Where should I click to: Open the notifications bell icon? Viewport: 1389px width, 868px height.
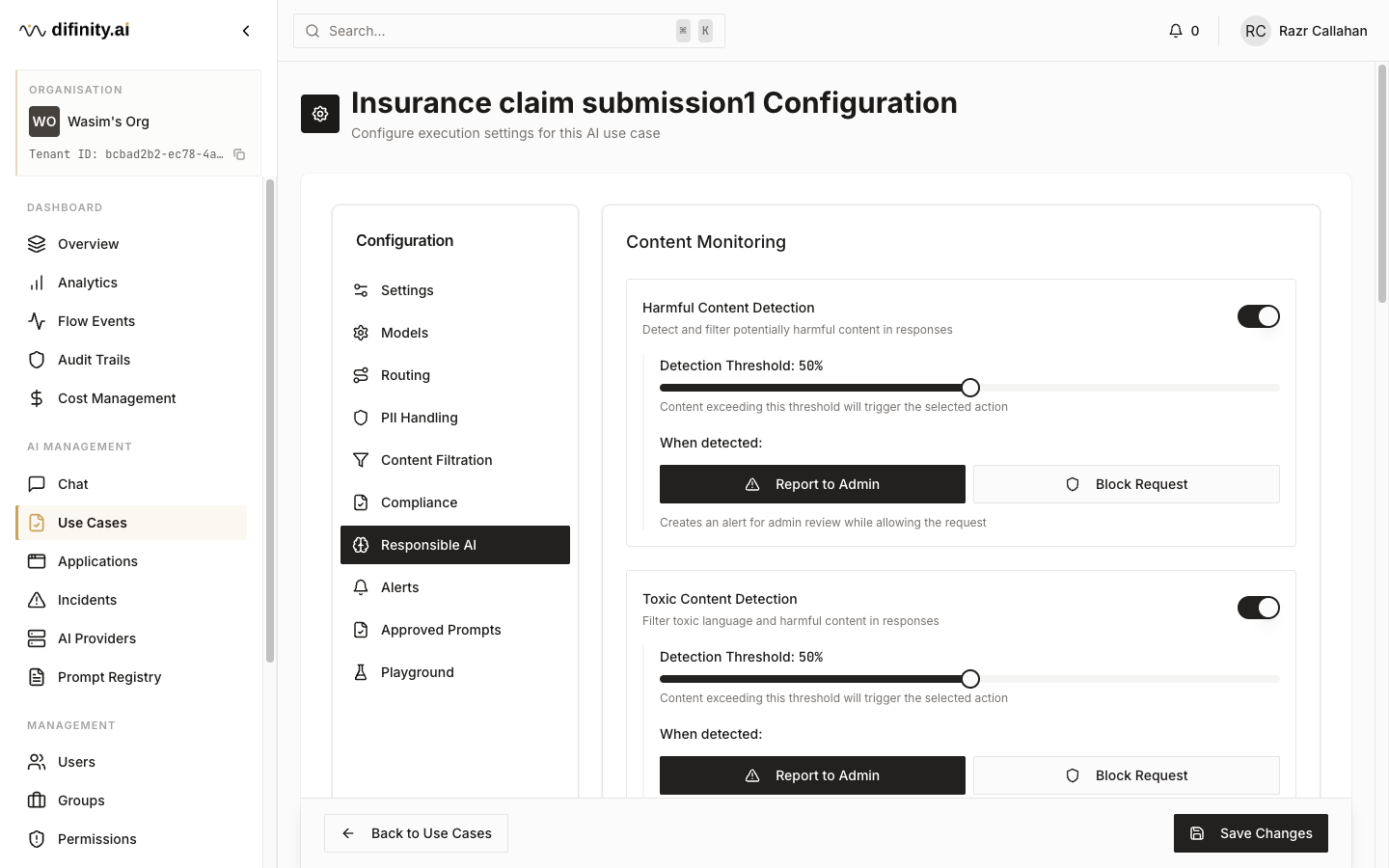[1175, 31]
